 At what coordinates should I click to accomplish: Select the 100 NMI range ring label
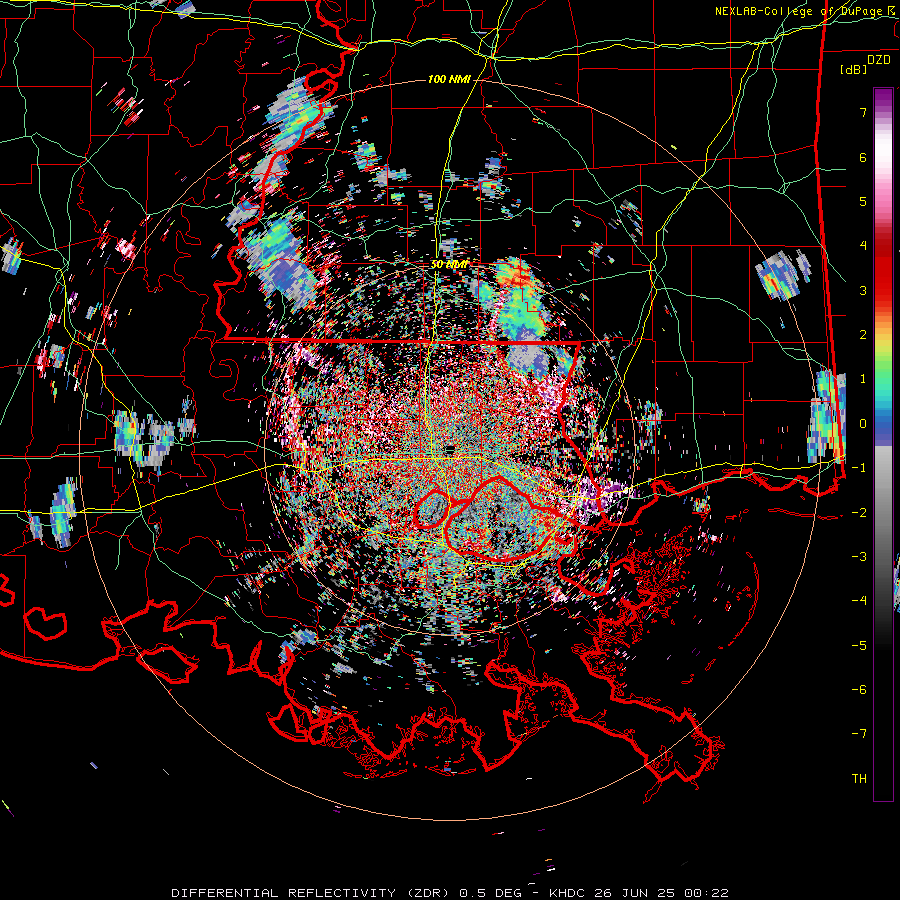point(449,79)
